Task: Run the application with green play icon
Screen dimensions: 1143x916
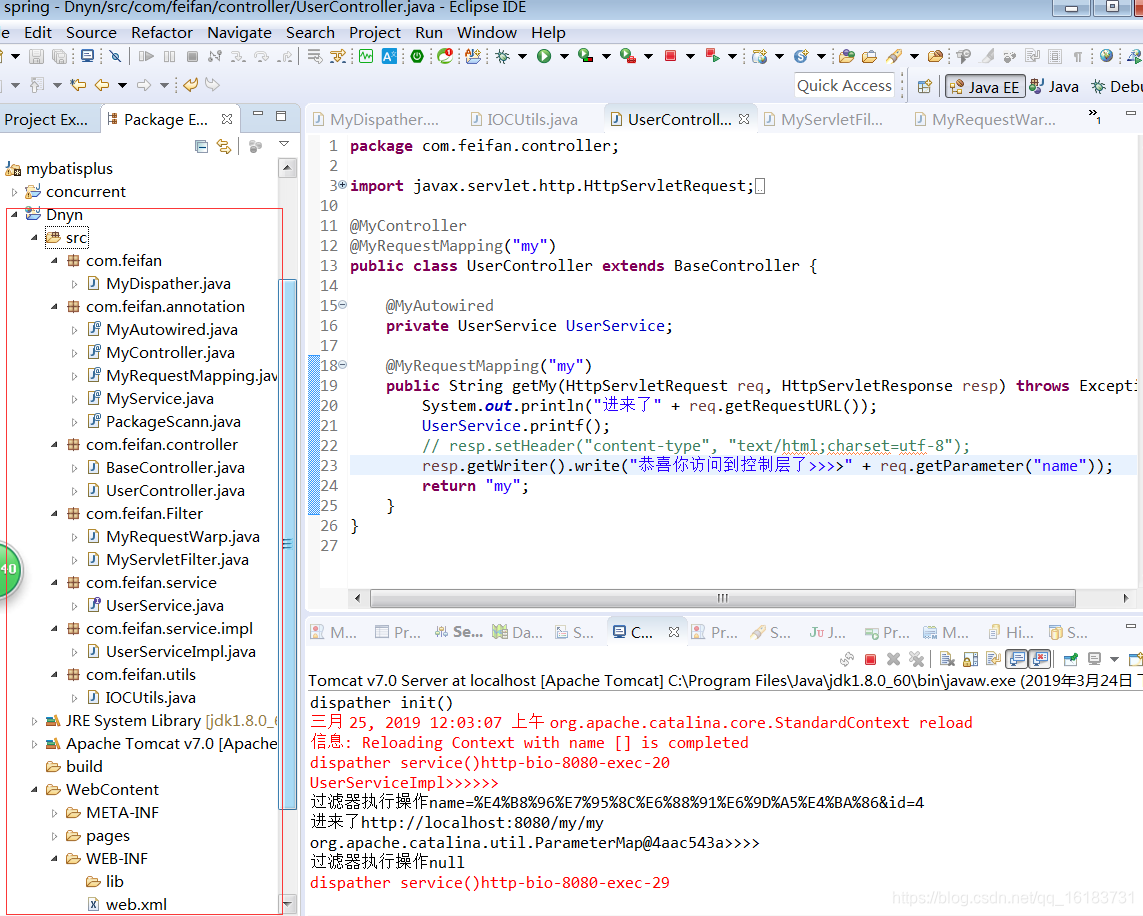Action: click(x=544, y=56)
